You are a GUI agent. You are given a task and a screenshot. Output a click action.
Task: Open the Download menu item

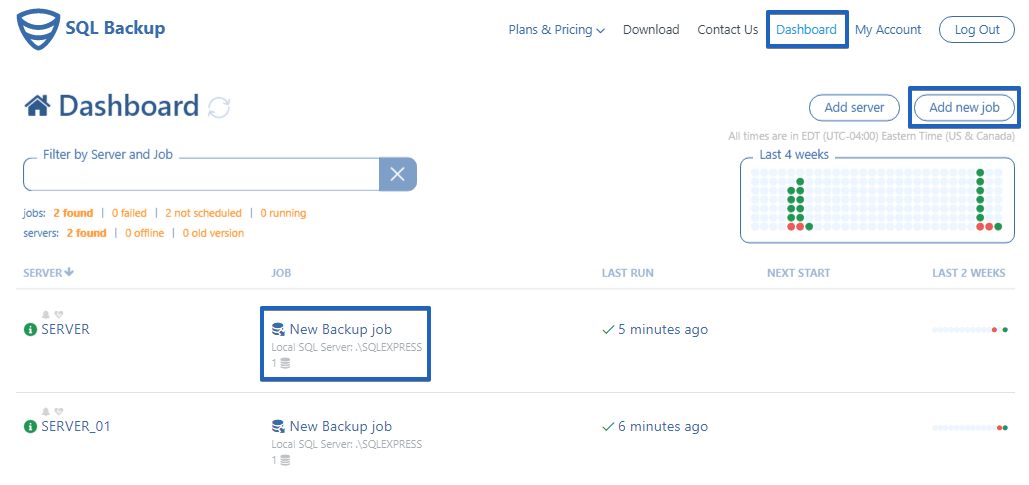click(x=651, y=30)
